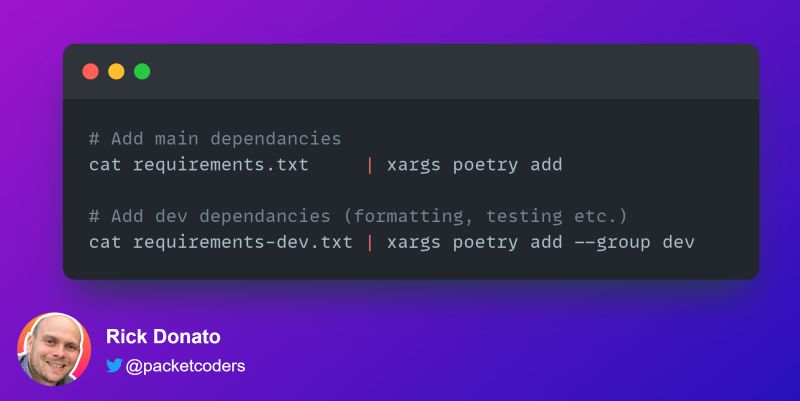Open the @packetcoders handle

click(x=185, y=366)
